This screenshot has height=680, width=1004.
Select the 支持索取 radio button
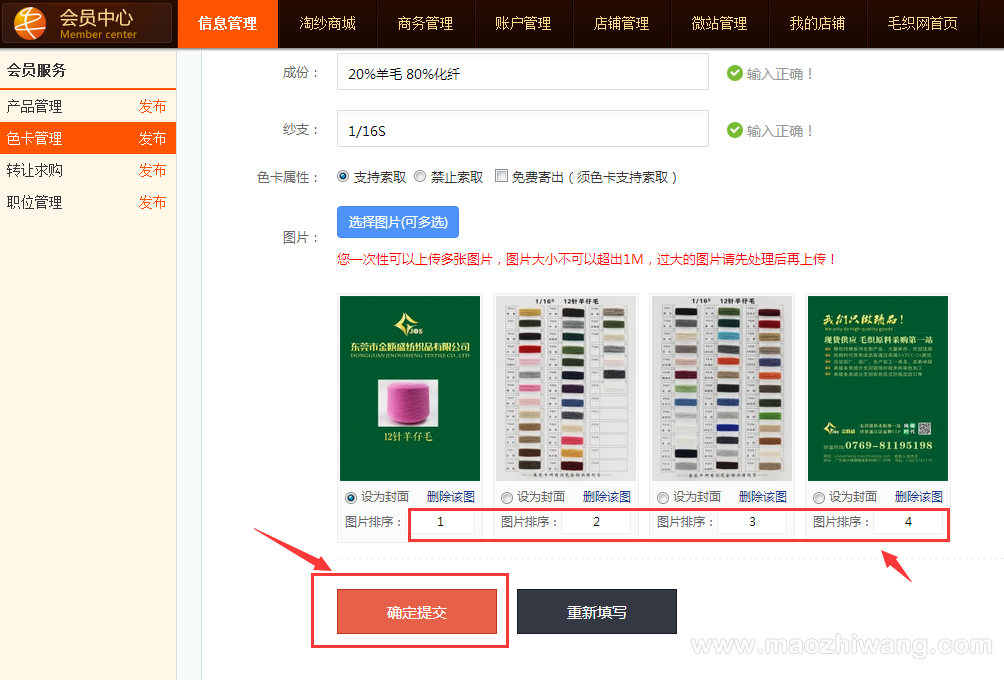click(x=344, y=176)
